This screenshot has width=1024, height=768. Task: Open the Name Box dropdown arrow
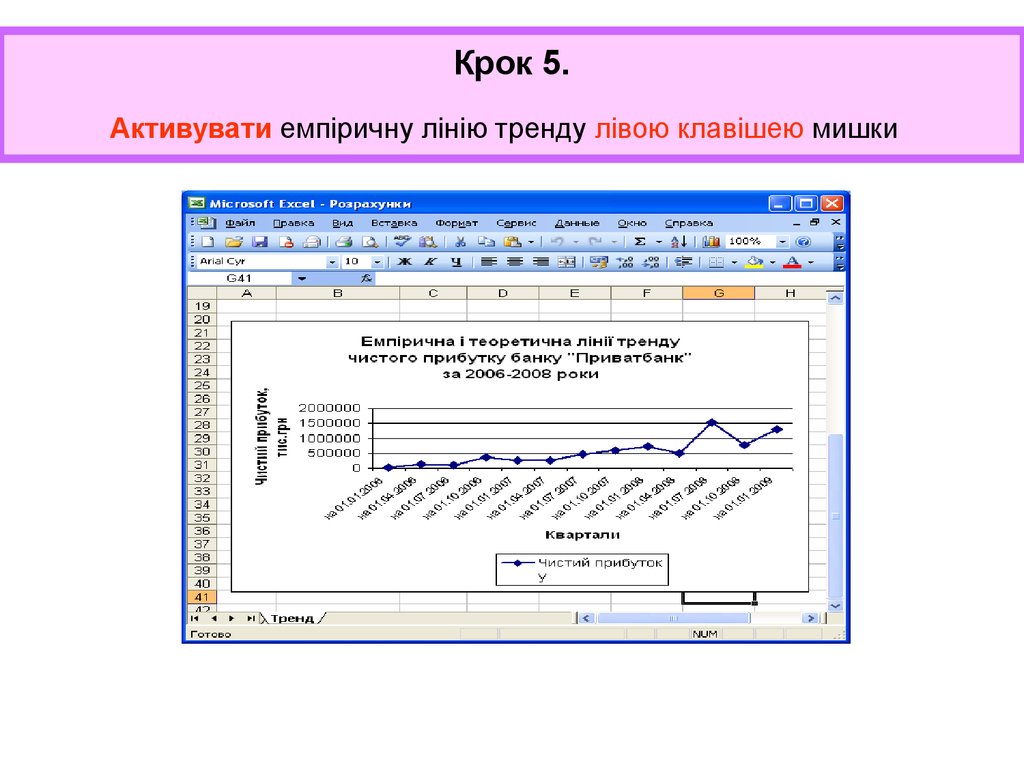[x=302, y=278]
